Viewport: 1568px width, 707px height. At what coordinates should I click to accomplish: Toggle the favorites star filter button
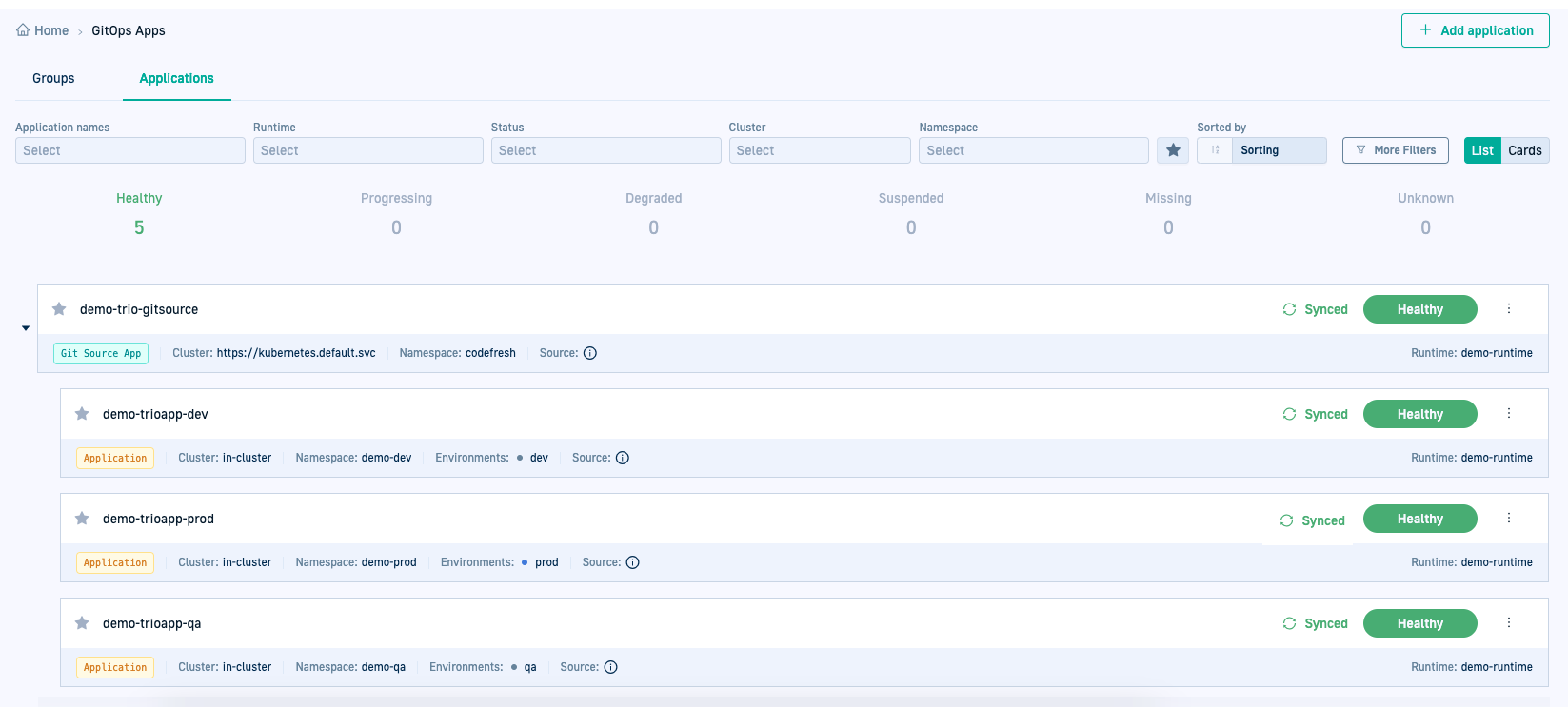point(1173,150)
